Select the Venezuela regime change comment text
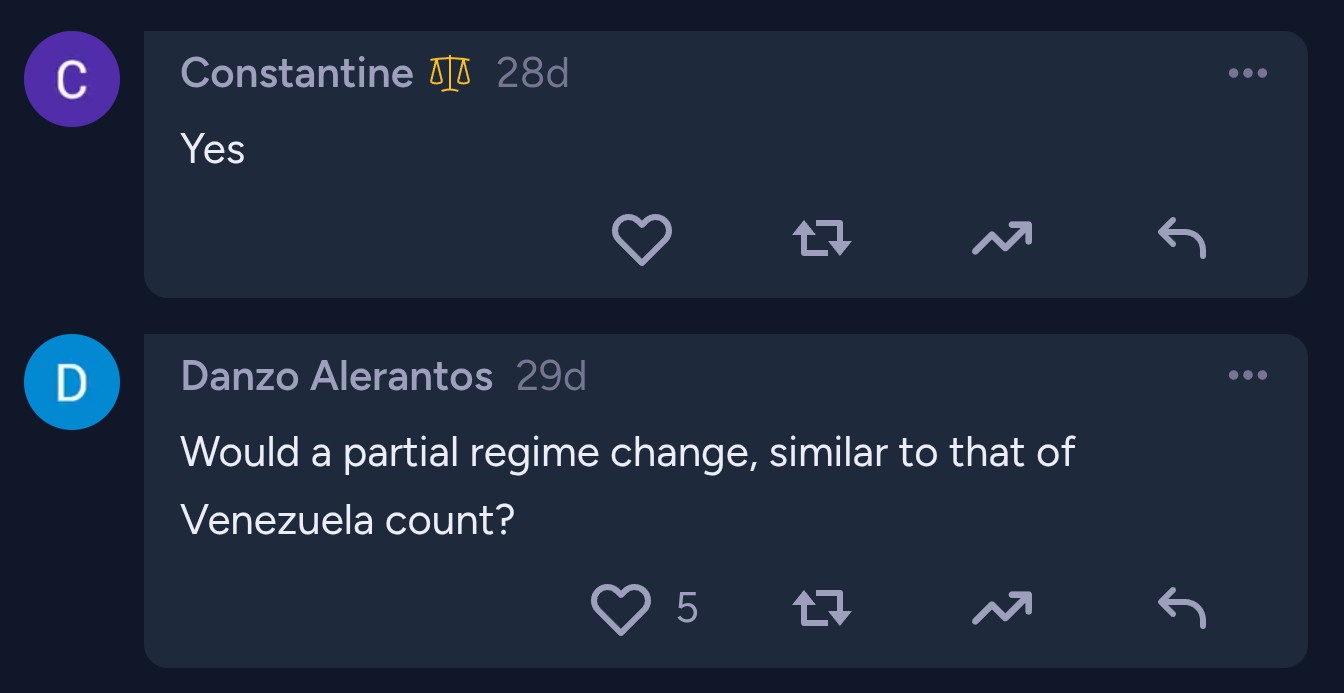The width and height of the screenshot is (1344, 693). tap(627, 486)
